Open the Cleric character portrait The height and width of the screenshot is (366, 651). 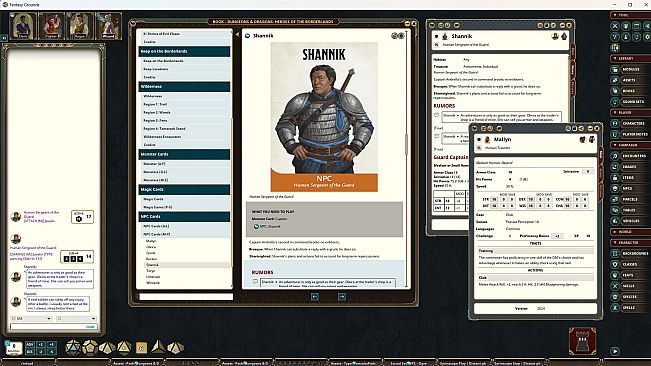(x=22, y=26)
